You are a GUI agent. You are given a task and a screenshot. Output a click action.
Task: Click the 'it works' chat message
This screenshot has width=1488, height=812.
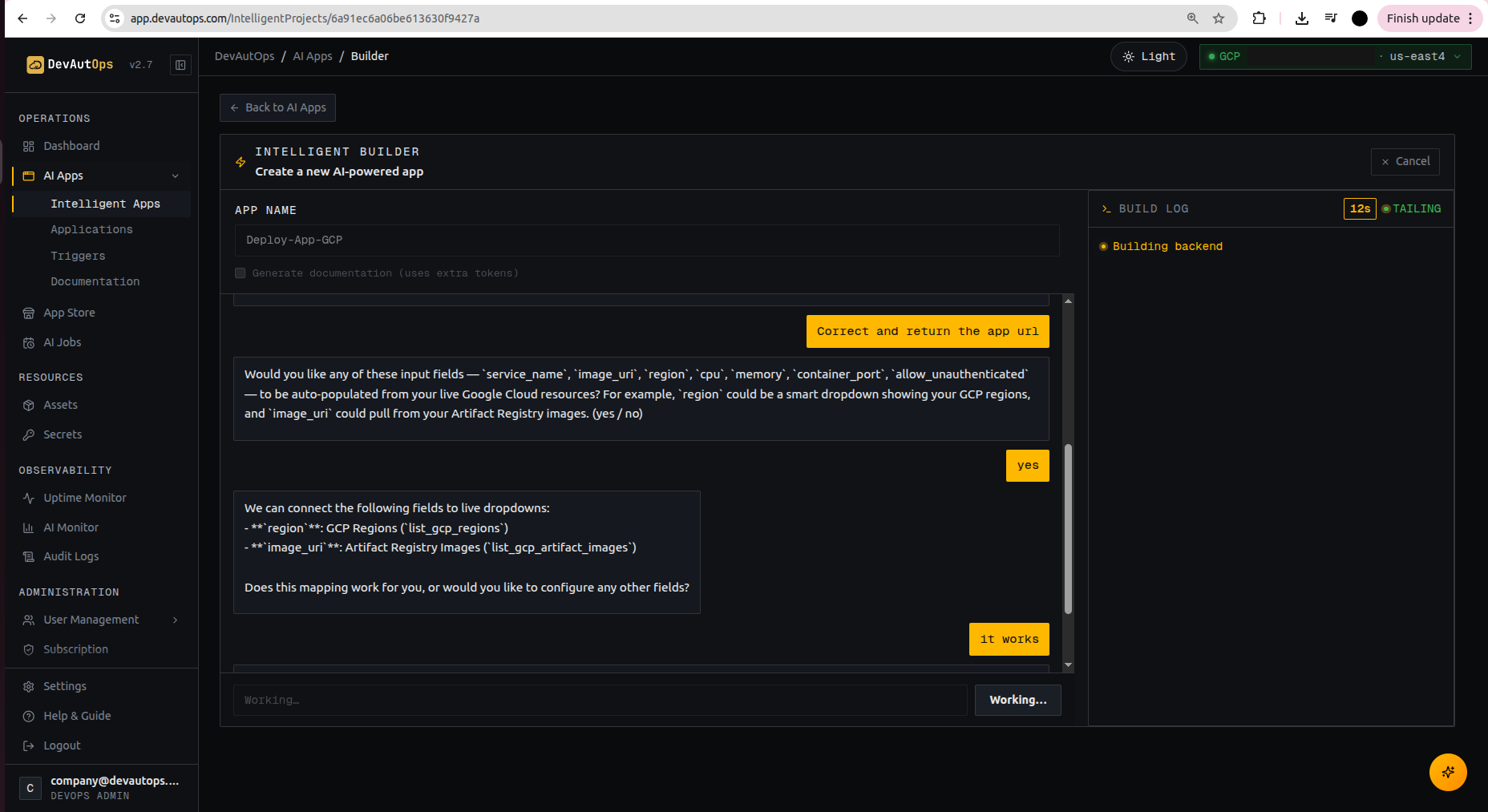(1009, 639)
